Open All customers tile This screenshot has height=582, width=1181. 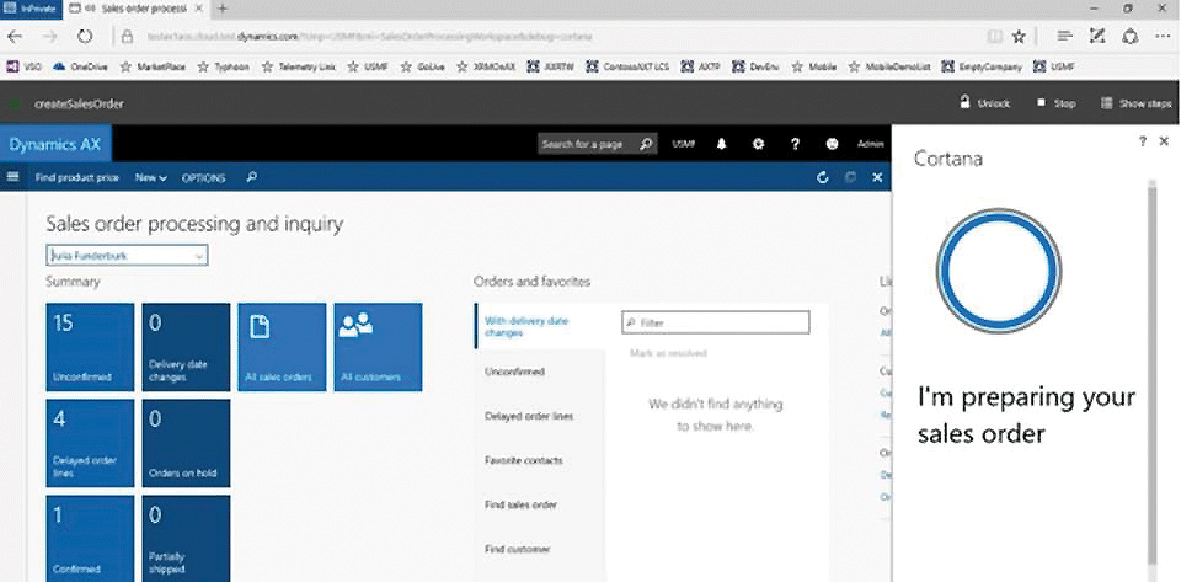[377, 347]
